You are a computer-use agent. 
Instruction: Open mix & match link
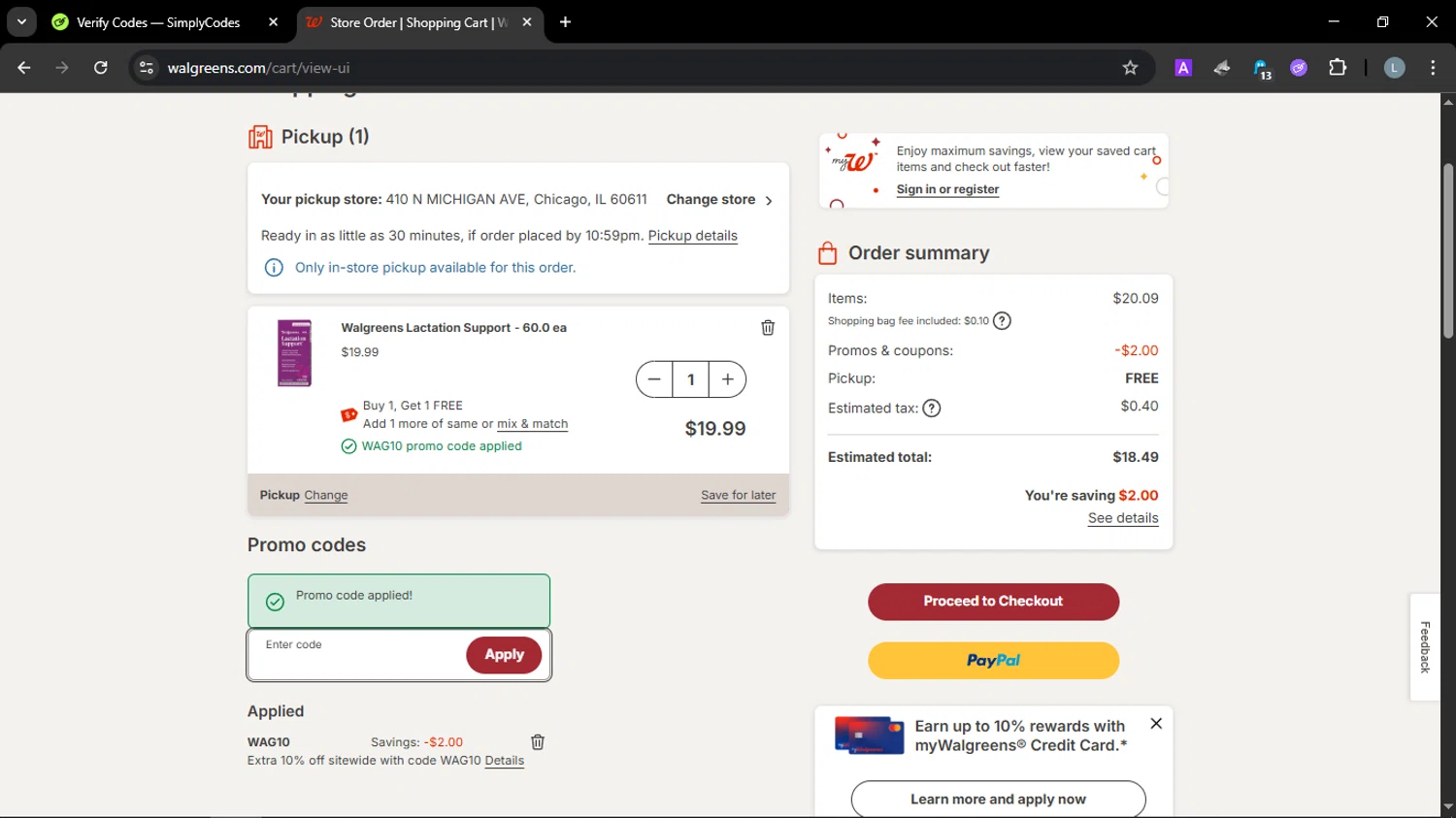coord(532,424)
